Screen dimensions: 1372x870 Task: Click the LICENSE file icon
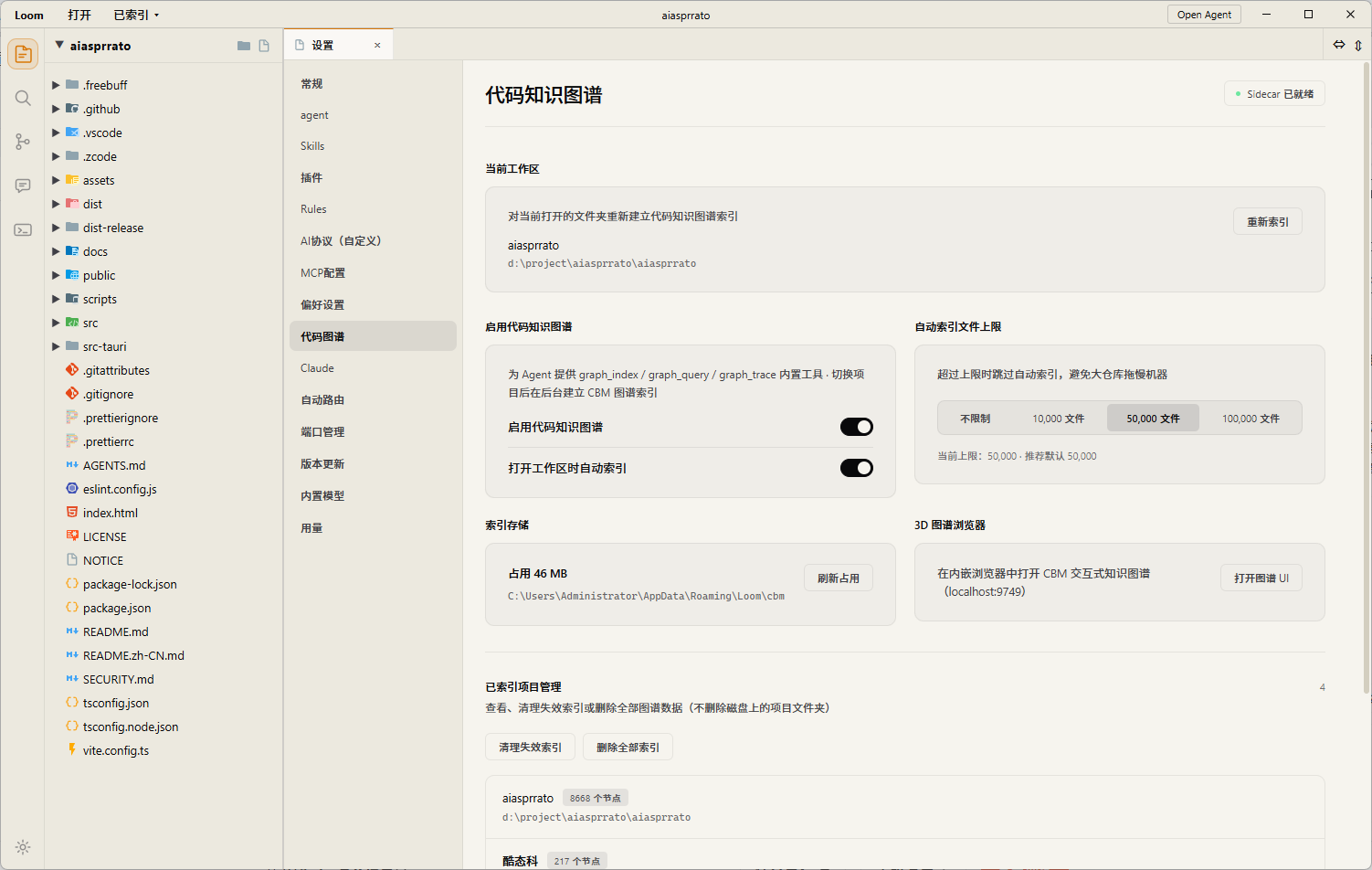tap(72, 536)
